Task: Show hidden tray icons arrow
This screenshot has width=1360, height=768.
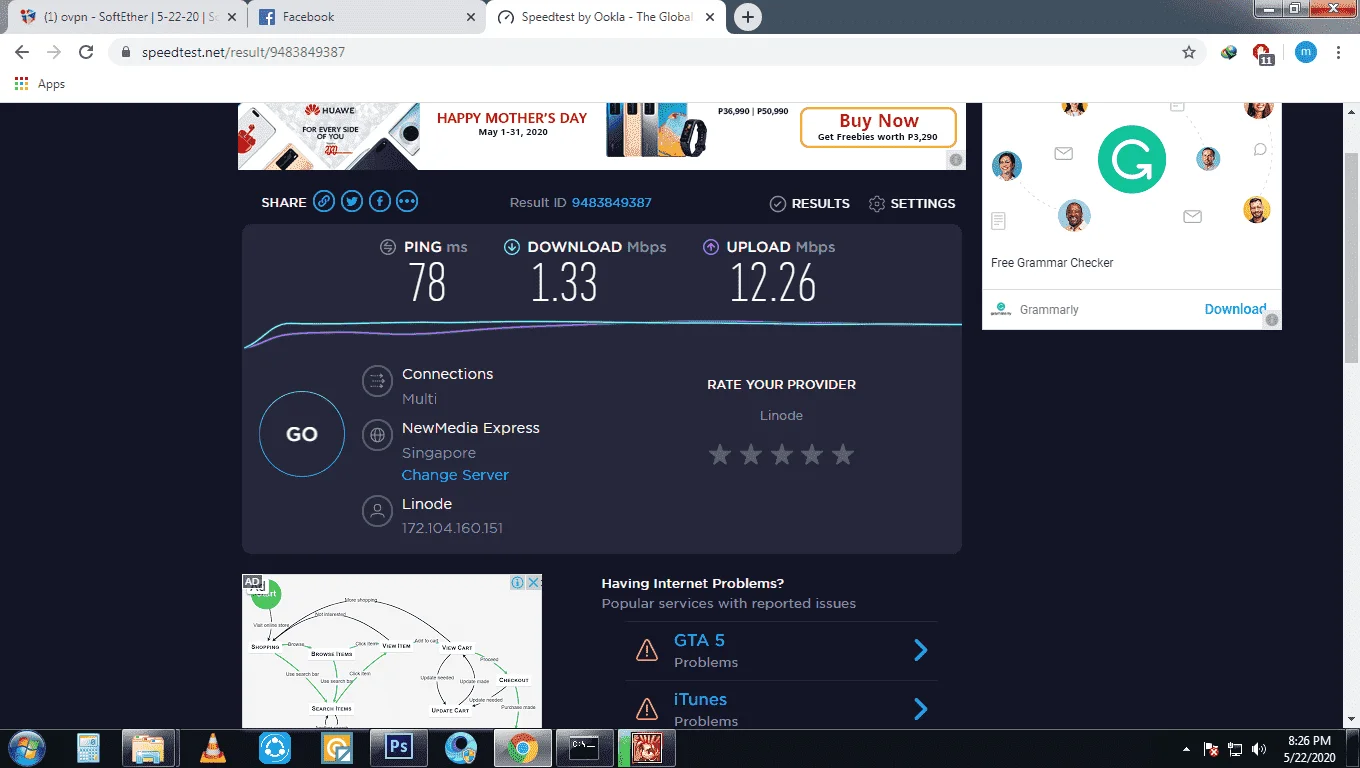Action: 1187,749
